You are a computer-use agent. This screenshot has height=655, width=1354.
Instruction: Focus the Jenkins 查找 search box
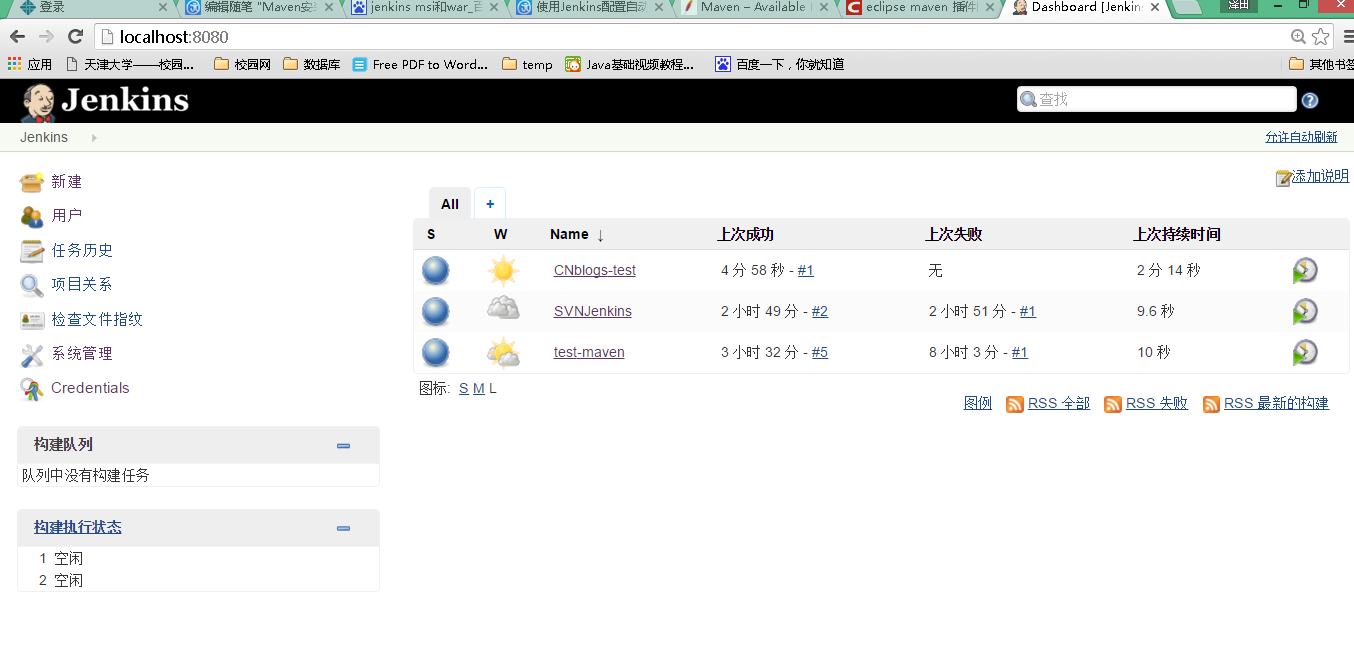(x=1157, y=100)
